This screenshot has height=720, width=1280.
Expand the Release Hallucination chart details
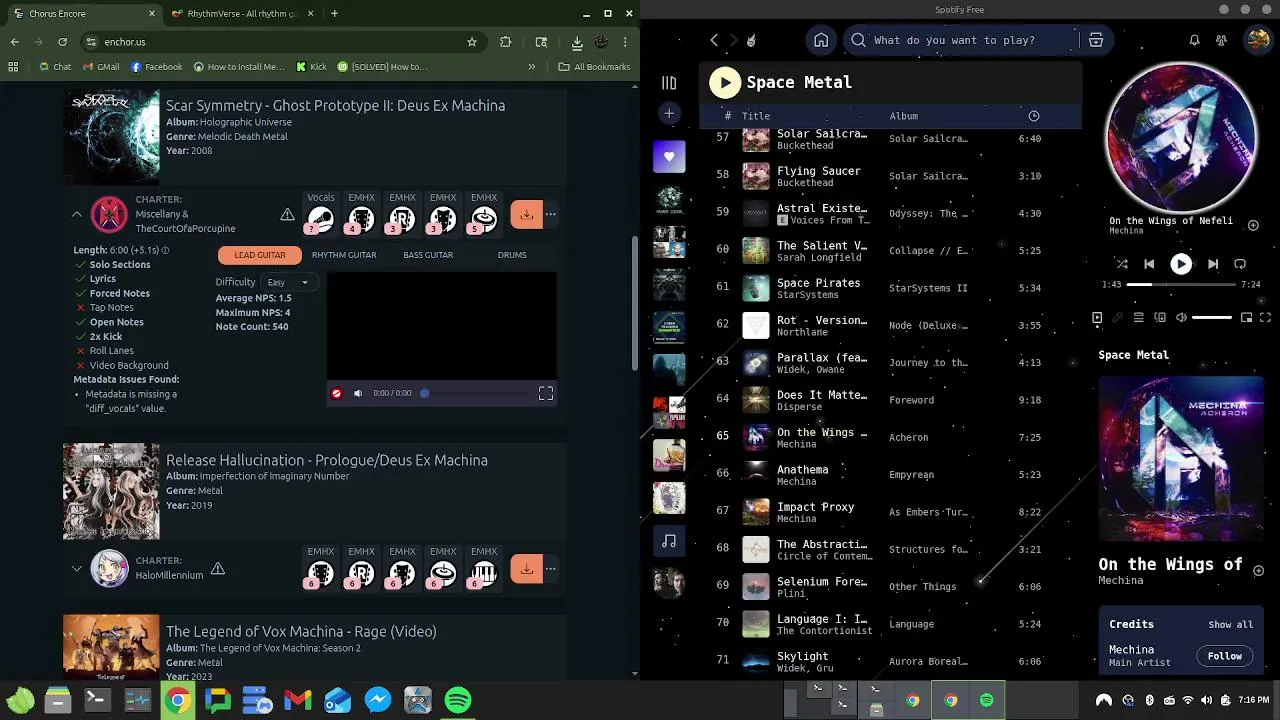[x=76, y=569]
